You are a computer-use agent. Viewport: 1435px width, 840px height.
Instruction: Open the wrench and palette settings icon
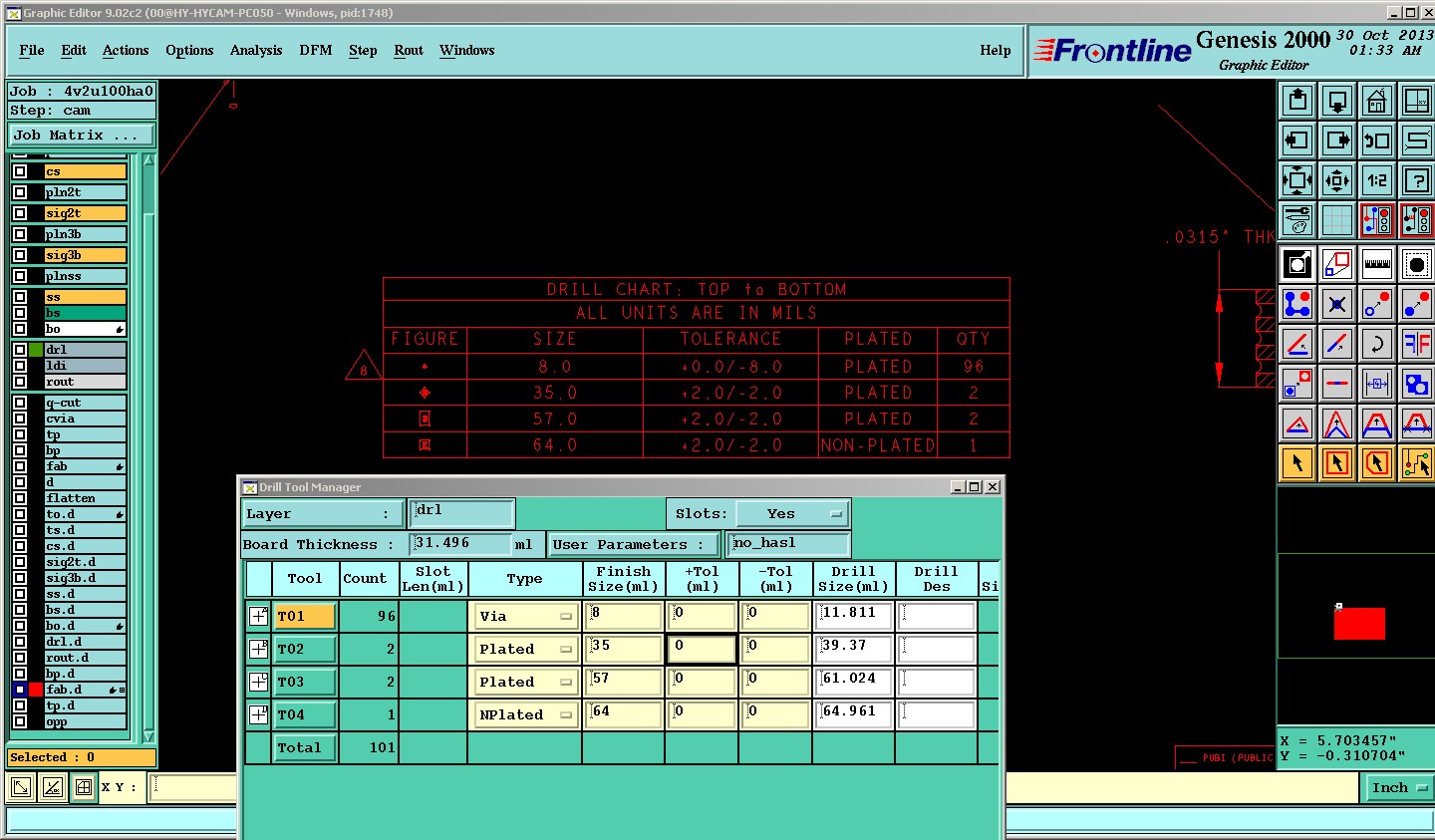(x=1297, y=220)
